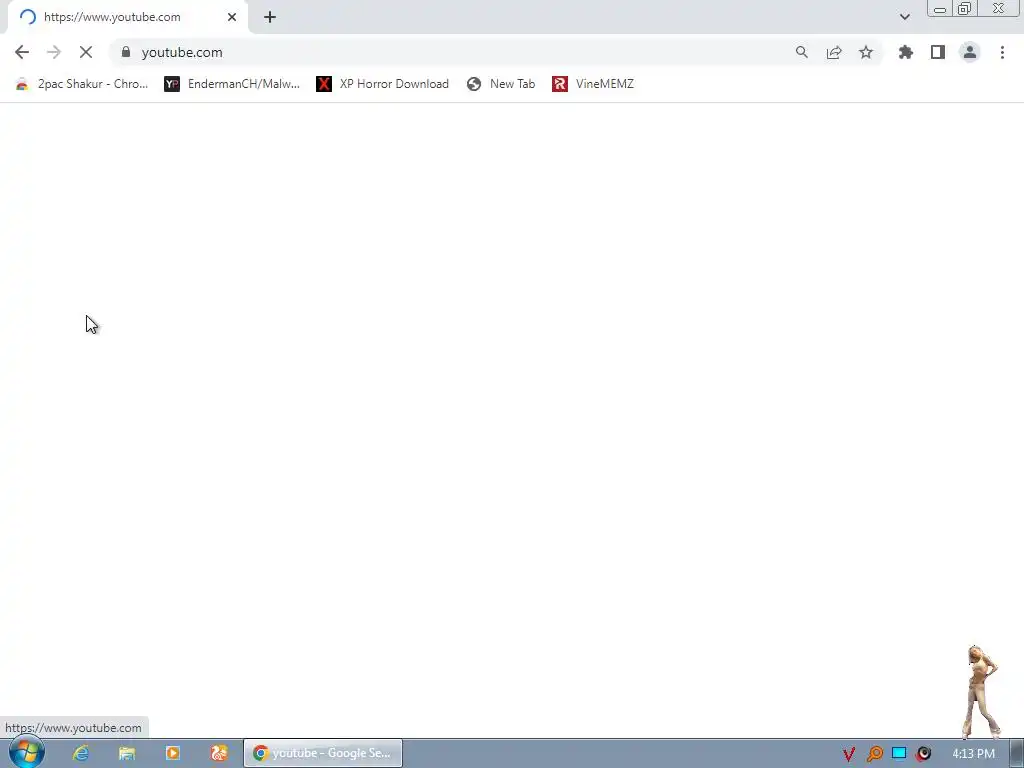This screenshot has height=768, width=1024.
Task: Open Windows Media Player taskbar icon
Action: 173,753
